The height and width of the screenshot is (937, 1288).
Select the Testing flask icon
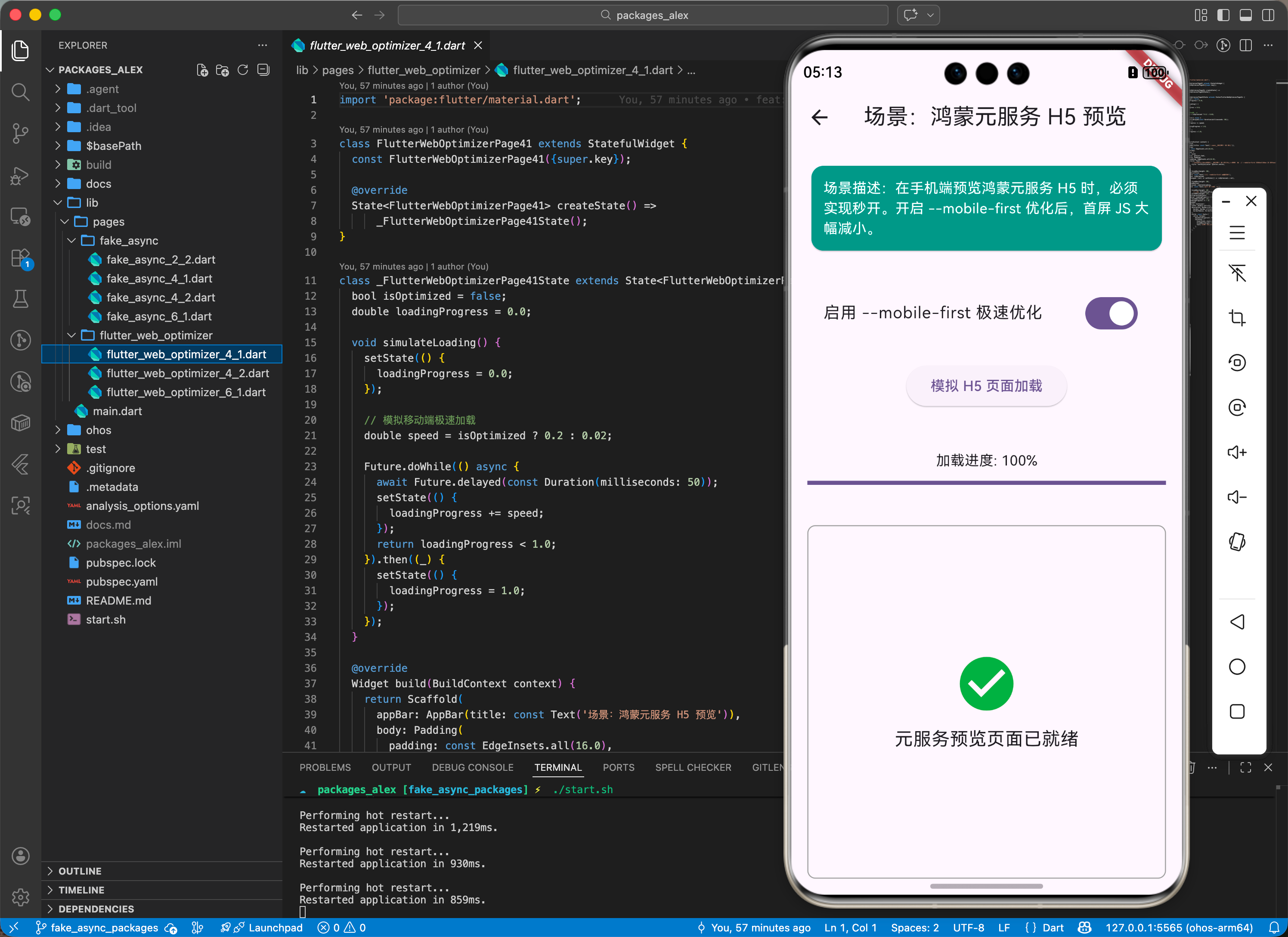[20, 299]
